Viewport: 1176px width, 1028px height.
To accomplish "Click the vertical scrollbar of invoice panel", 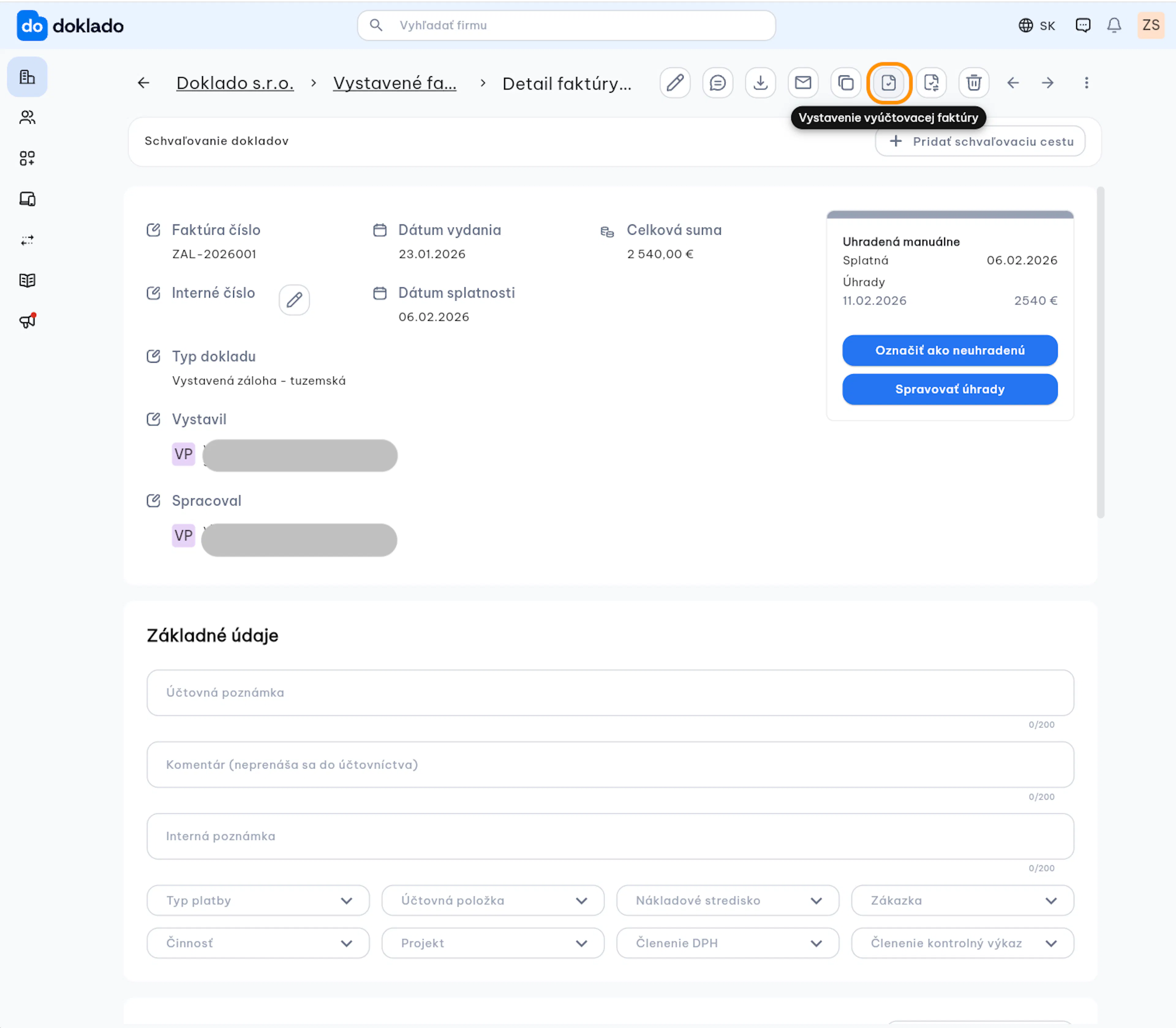I will (x=1100, y=352).
